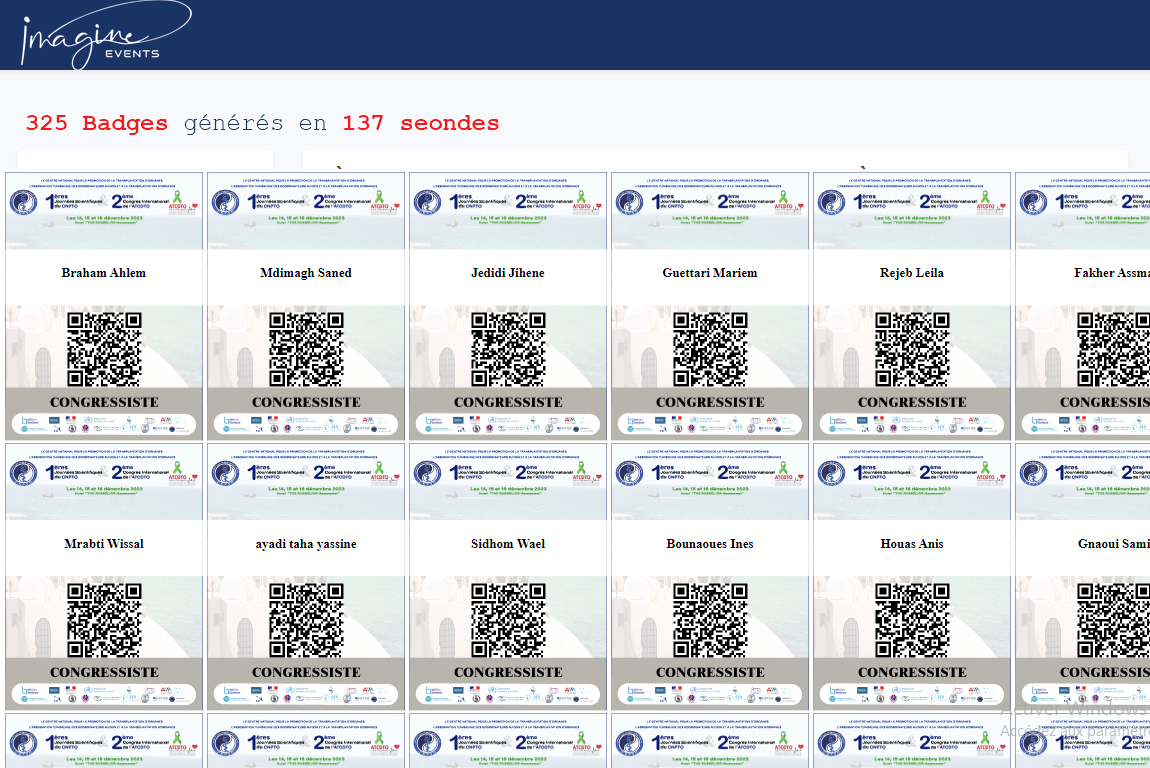The width and height of the screenshot is (1150, 768).
Task: Open the Braham Ahlem badge
Action: [104, 306]
